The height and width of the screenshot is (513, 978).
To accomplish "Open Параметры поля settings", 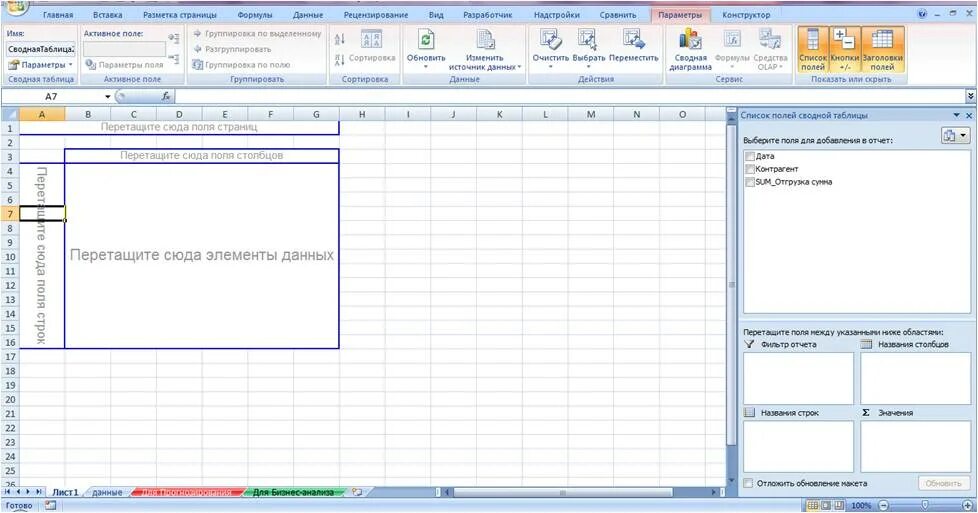I will pos(124,64).
